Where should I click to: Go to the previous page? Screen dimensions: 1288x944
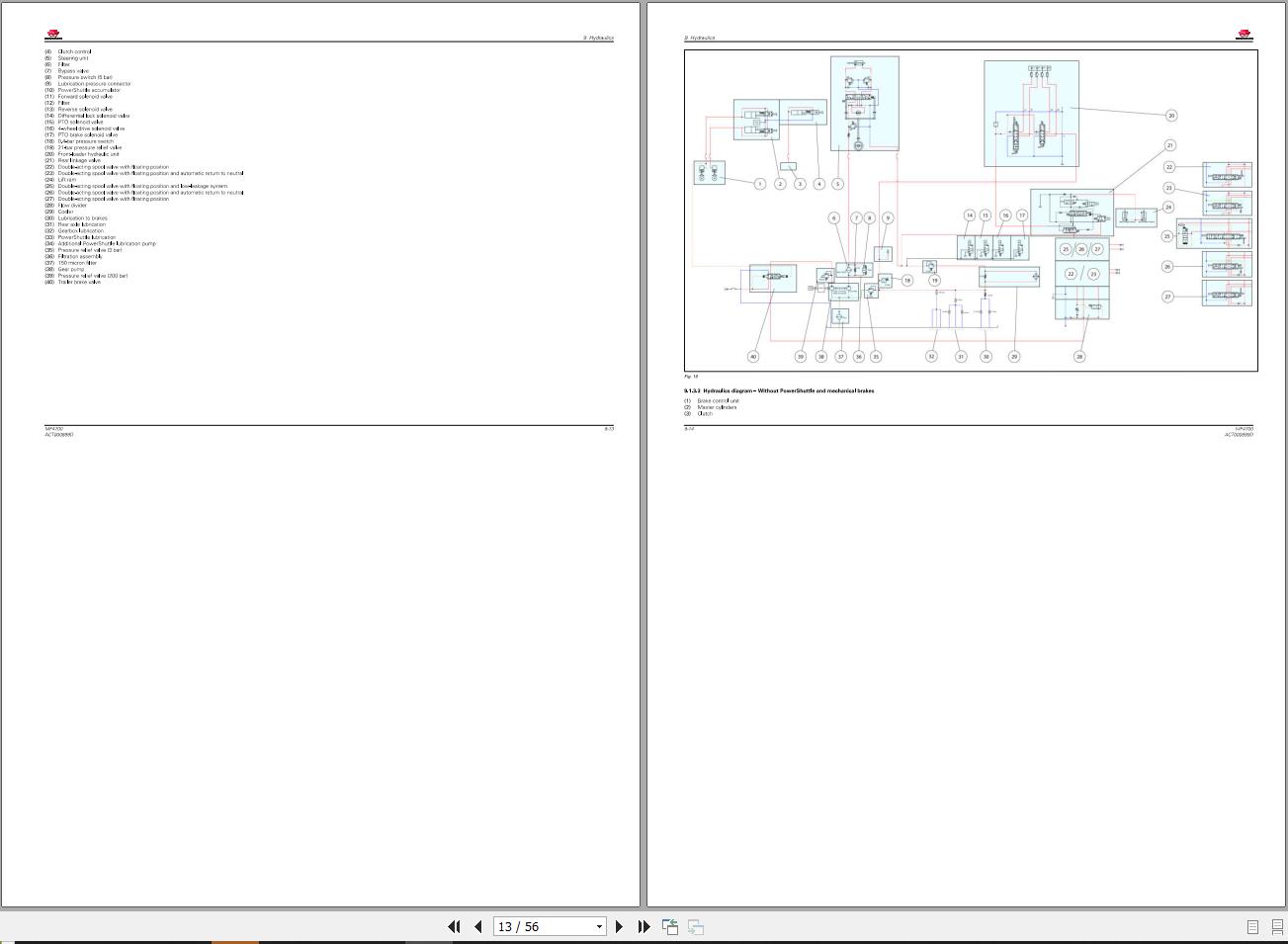(x=478, y=926)
